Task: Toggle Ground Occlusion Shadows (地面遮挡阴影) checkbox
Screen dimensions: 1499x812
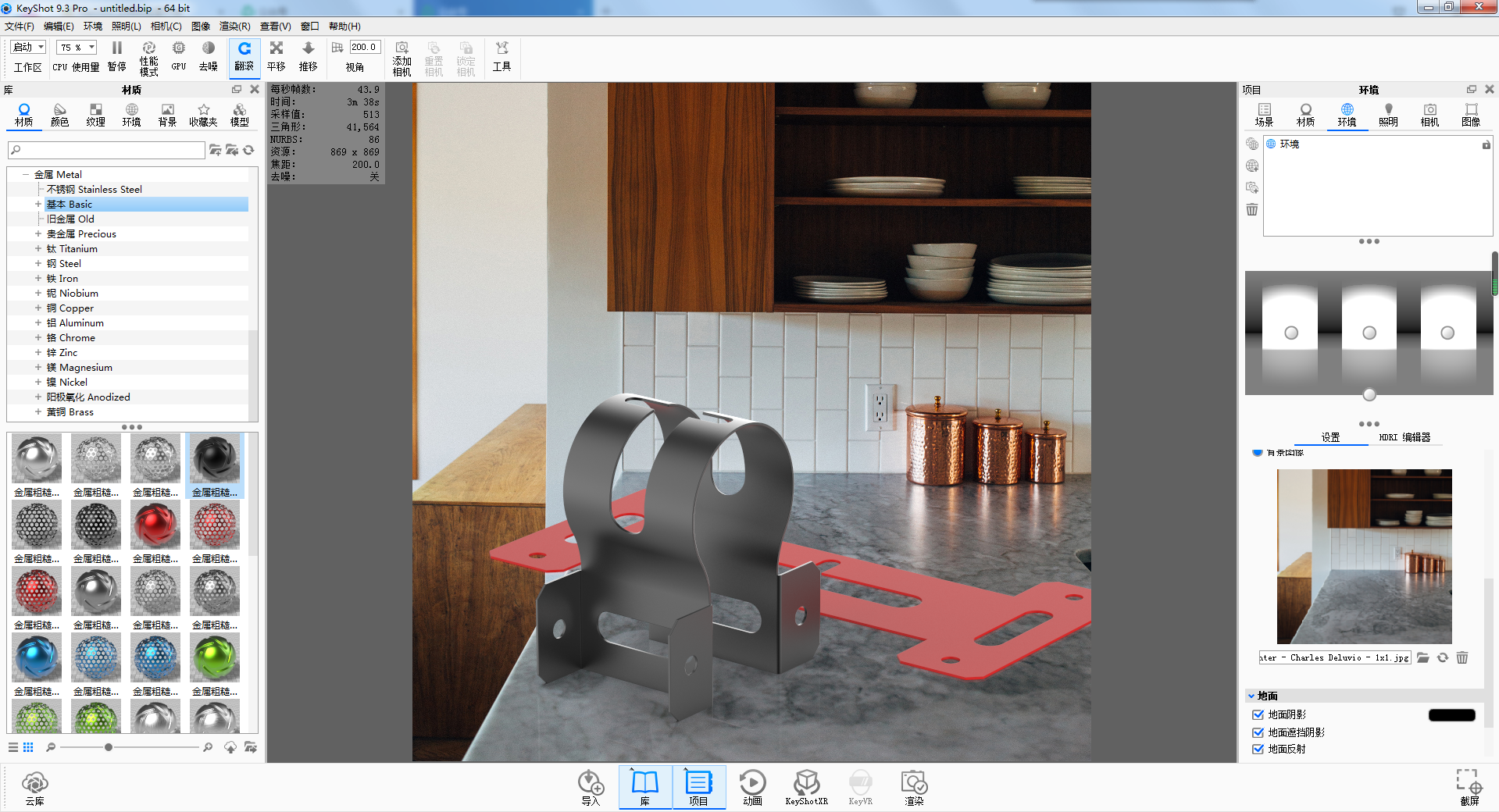Action: [1258, 732]
